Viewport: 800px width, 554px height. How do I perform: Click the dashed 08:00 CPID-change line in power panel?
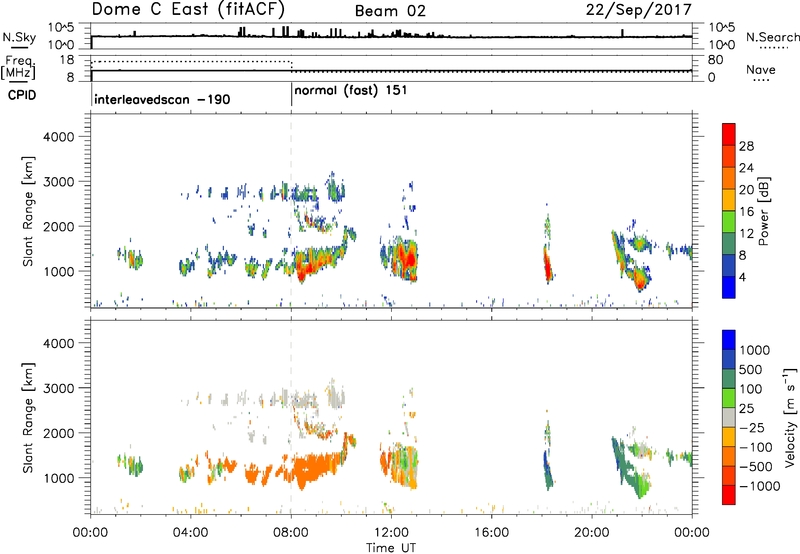(x=291, y=210)
